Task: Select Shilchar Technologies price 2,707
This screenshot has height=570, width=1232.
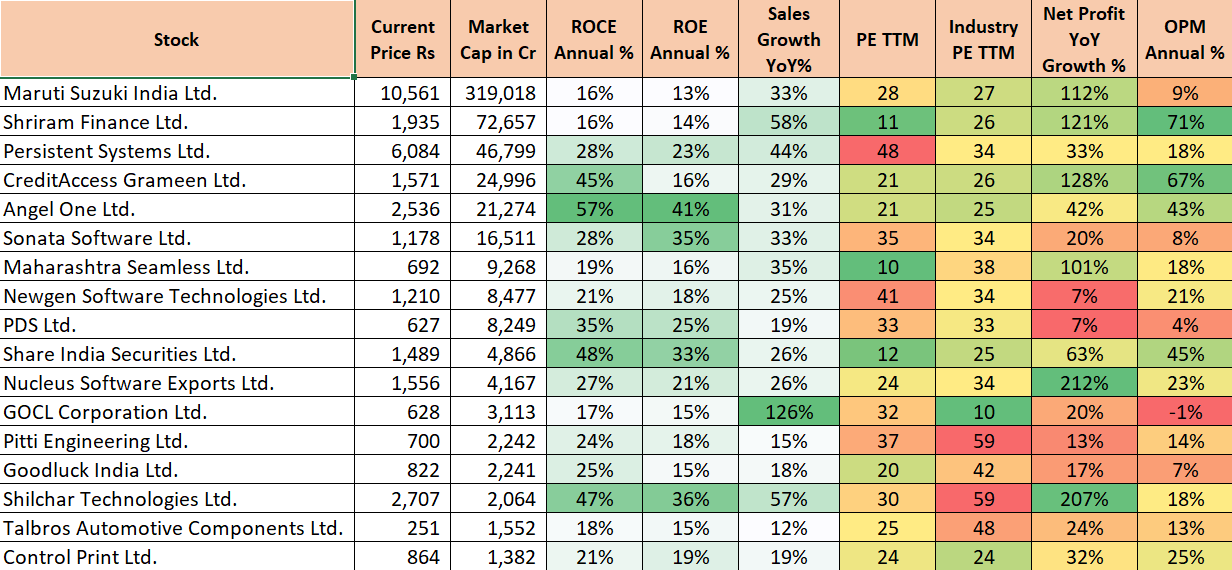Action: (403, 500)
